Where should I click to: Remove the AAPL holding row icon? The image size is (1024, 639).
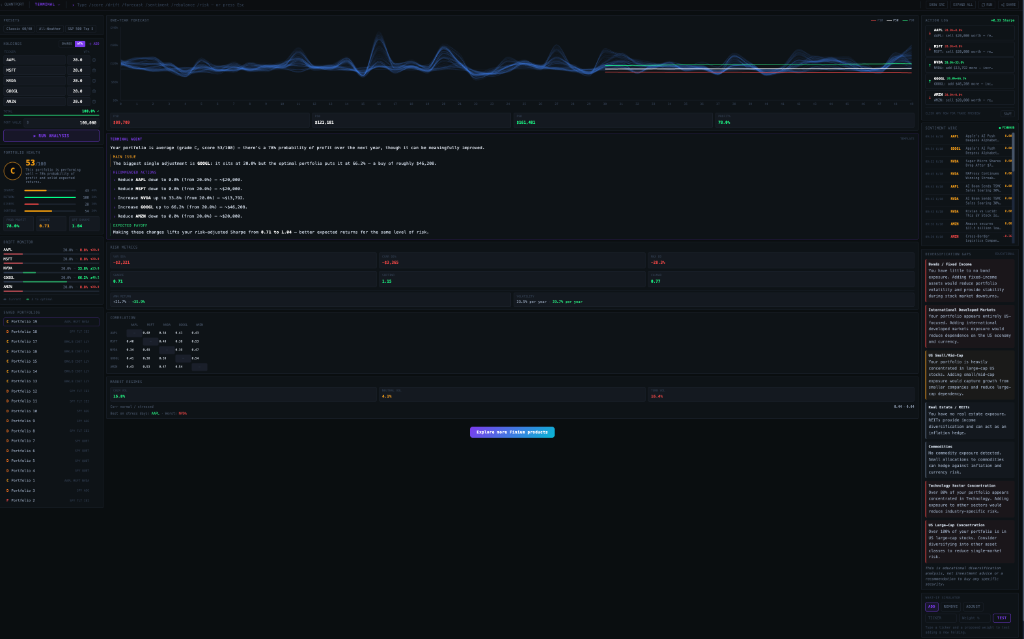pos(94,59)
